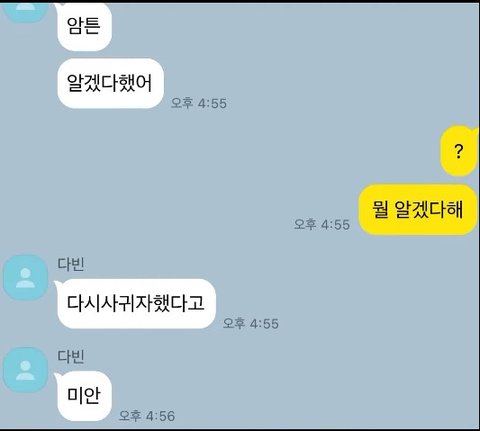Image resolution: width=480 pixels, height=431 pixels.
Task: Open 다빈's avatar beside the 미안 message
Action: pos(26,370)
